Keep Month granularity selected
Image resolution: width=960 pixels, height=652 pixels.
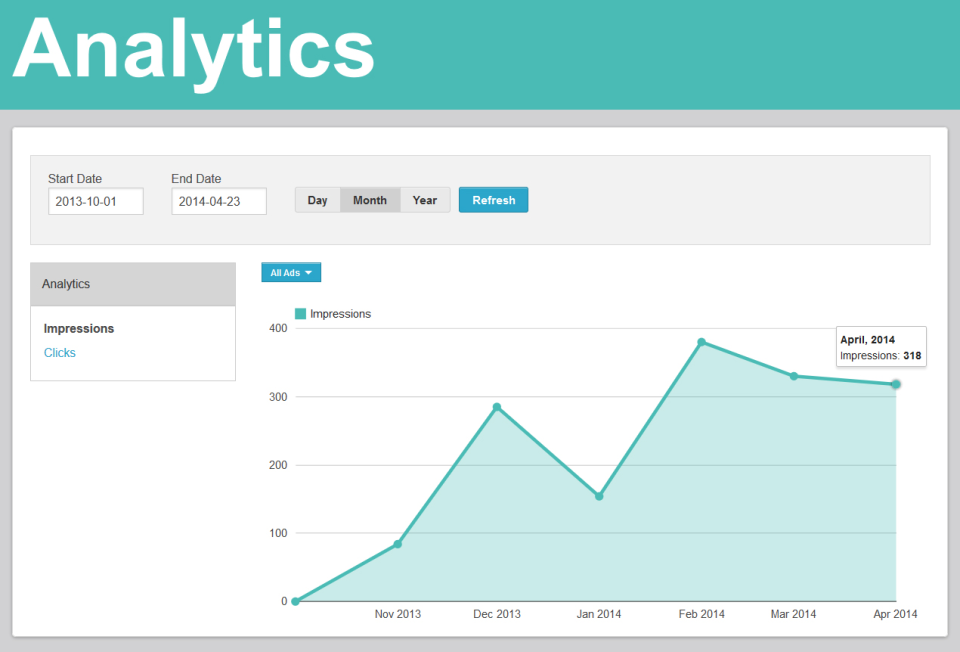(369, 199)
